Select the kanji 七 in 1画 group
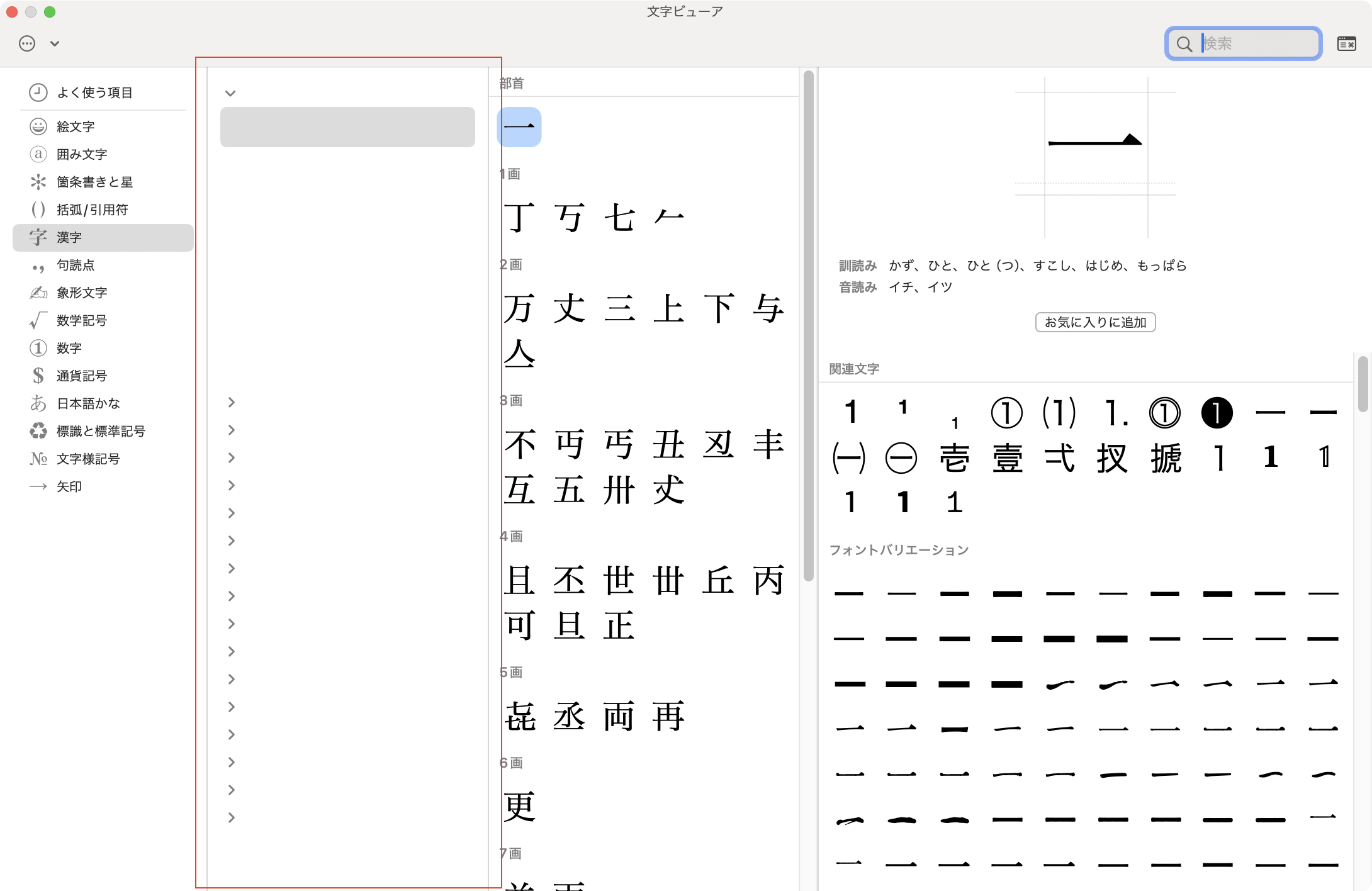This screenshot has width=1372, height=891. [x=619, y=218]
